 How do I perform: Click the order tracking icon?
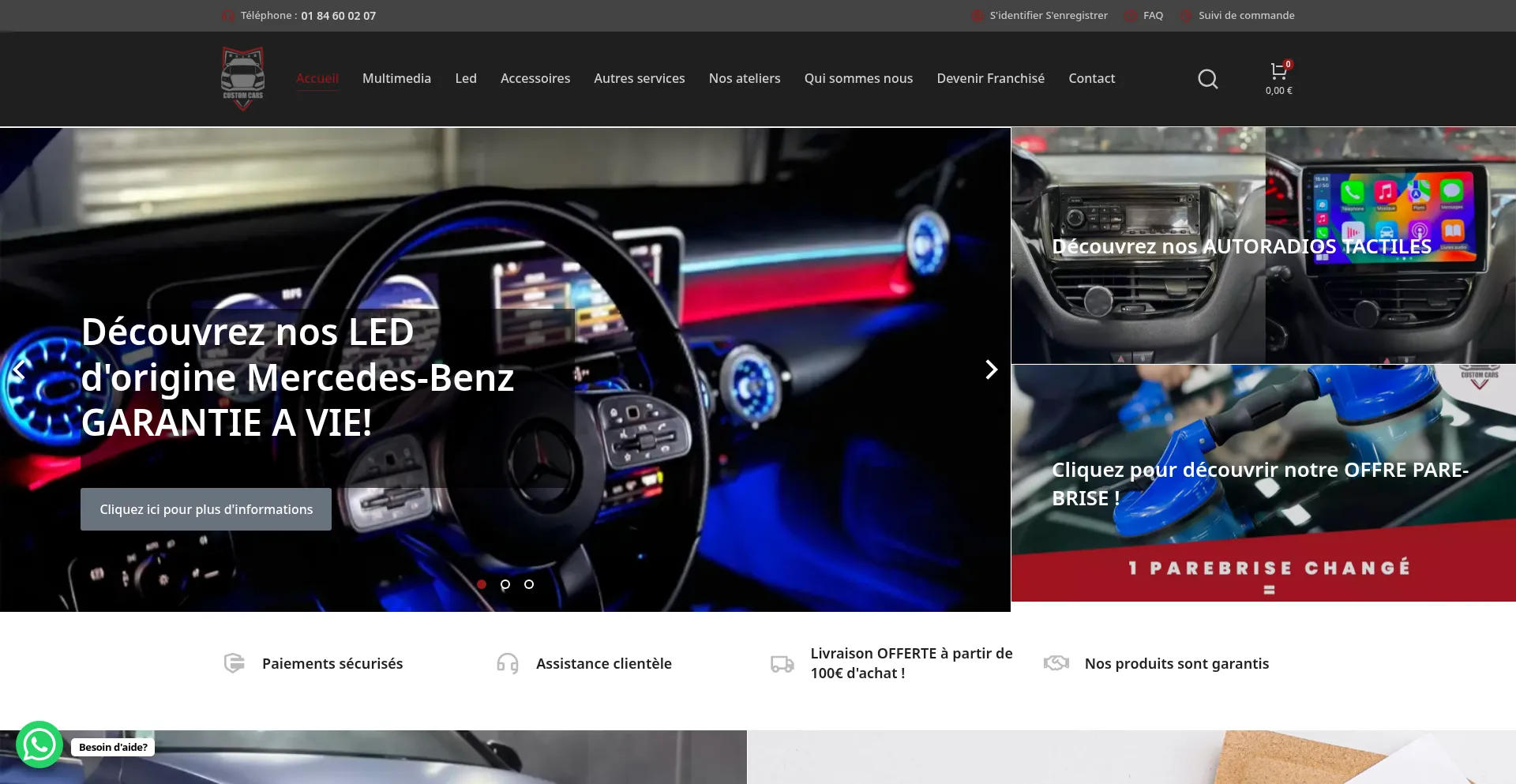[x=1186, y=16]
